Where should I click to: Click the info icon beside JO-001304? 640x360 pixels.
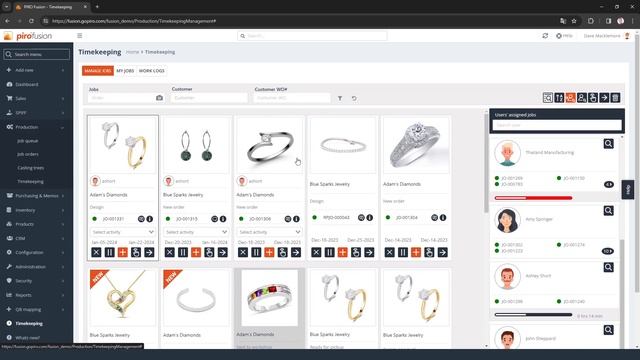coord(443,218)
